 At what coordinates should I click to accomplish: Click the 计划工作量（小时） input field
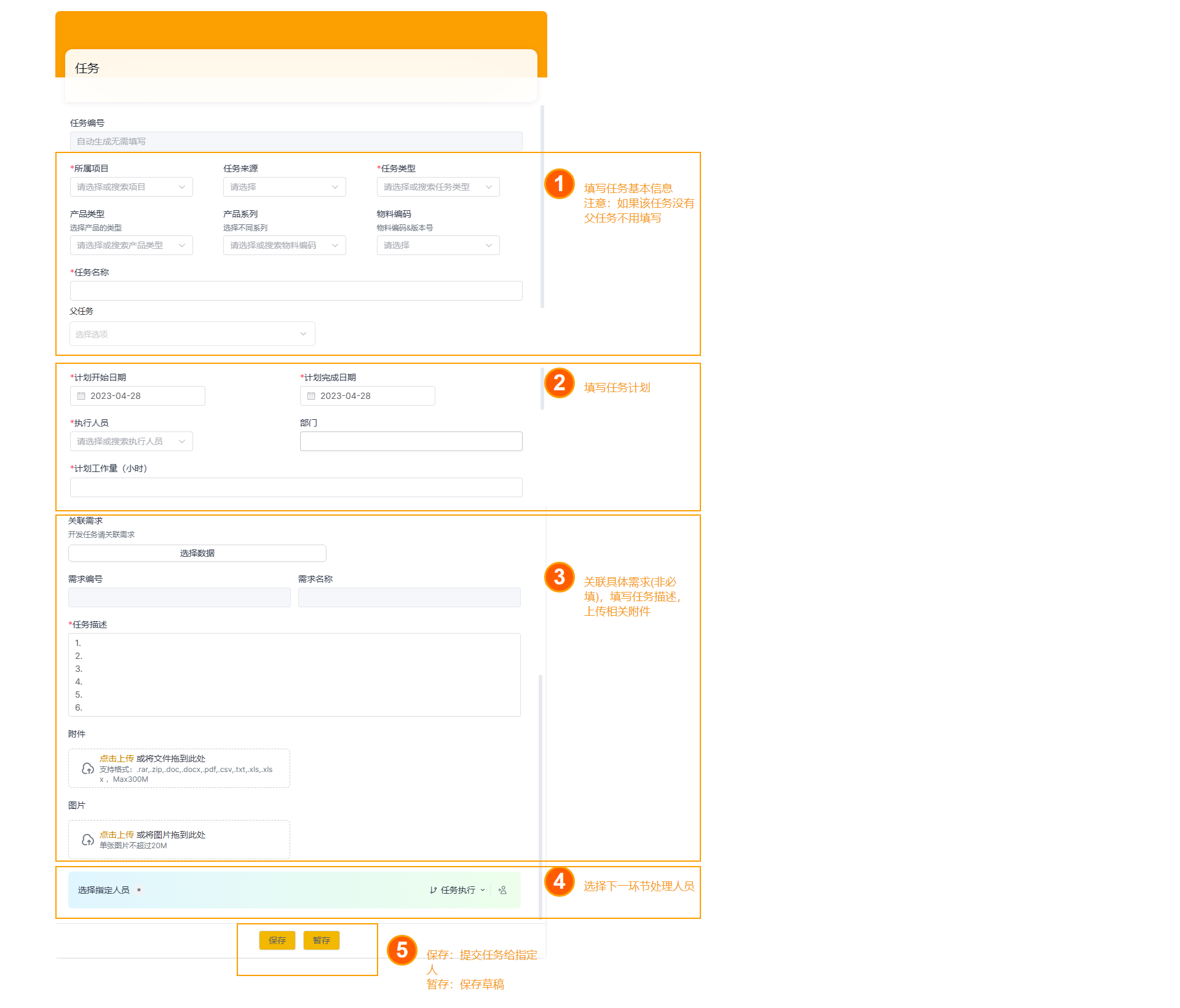(x=296, y=487)
